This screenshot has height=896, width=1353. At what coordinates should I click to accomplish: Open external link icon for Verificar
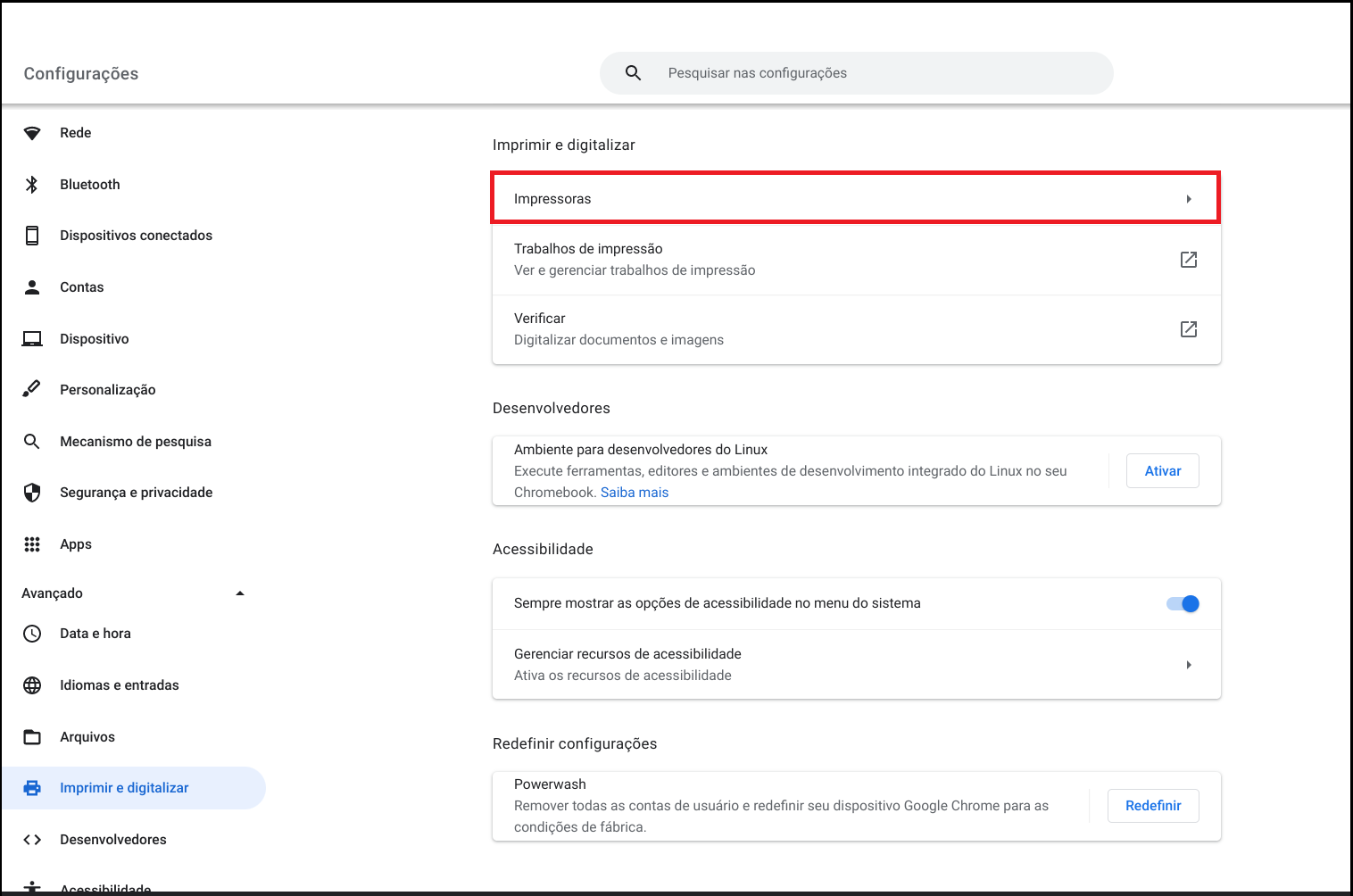[1188, 329]
